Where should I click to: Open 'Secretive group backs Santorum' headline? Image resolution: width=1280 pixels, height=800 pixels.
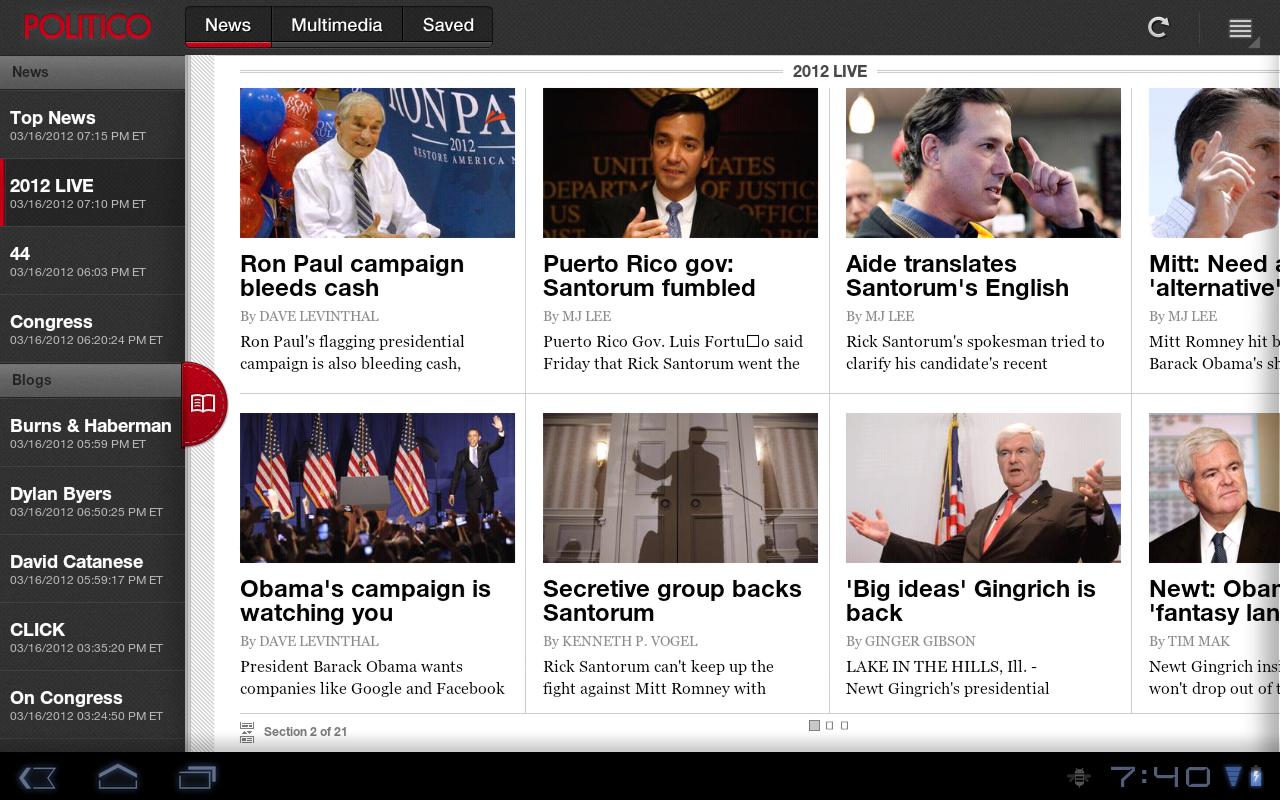click(672, 601)
